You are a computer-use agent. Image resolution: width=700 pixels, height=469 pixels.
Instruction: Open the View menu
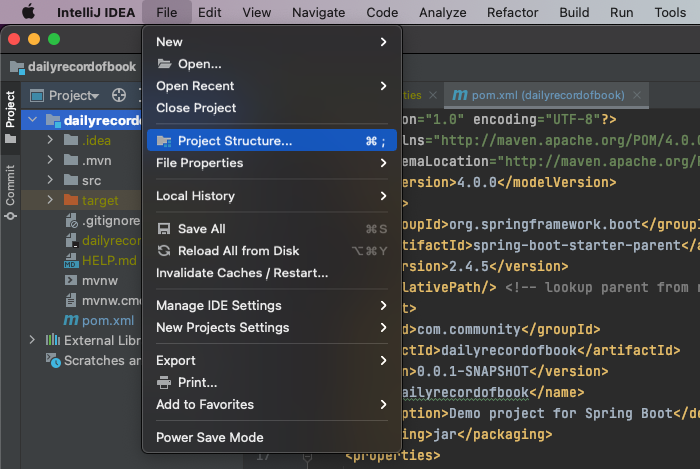(x=257, y=12)
